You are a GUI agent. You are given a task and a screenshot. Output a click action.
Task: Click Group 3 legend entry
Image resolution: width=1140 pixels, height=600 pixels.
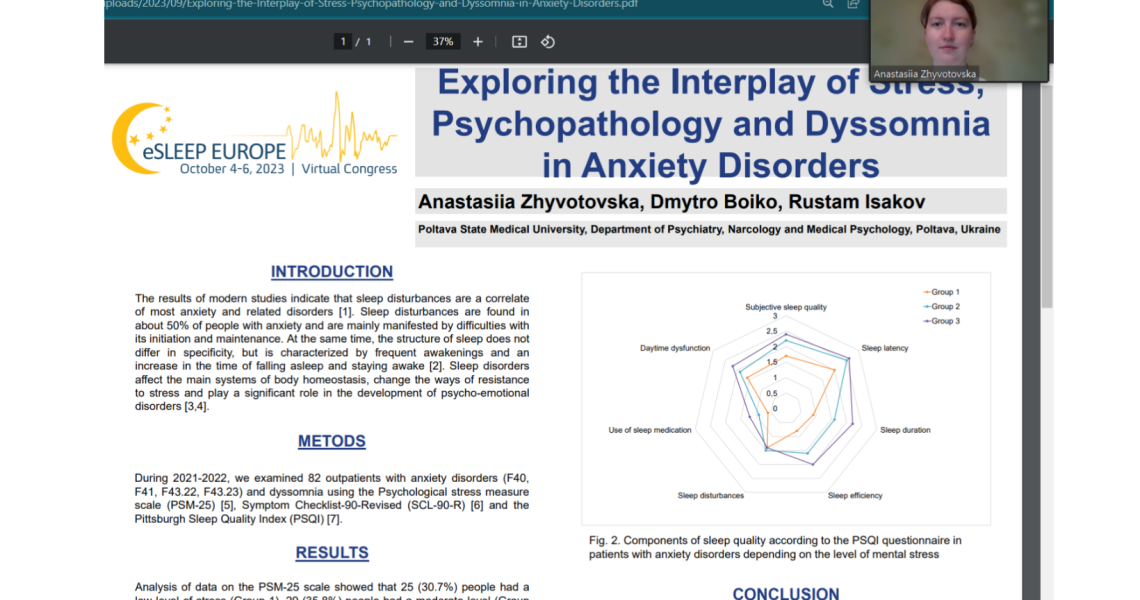[942, 321]
